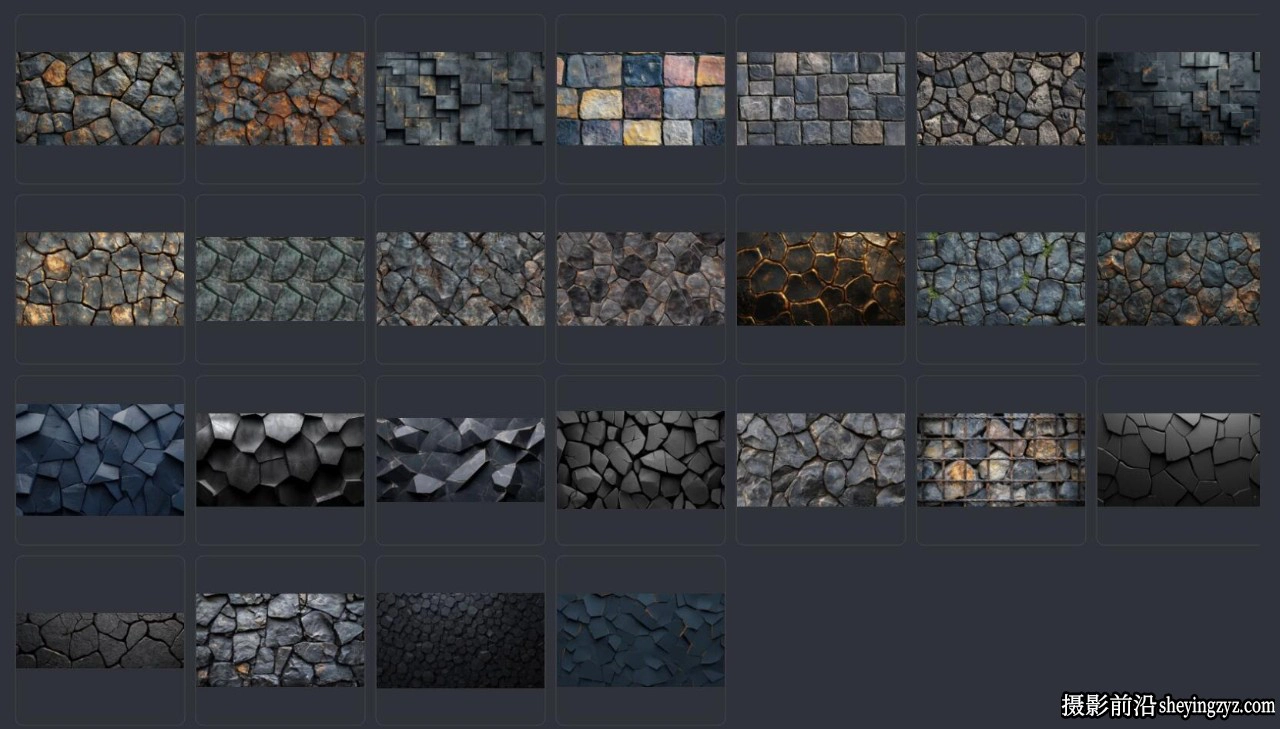Viewport: 1280px width, 729px height.
Task: Select the narrow dark charcoal cracked texture
Action: [100, 640]
